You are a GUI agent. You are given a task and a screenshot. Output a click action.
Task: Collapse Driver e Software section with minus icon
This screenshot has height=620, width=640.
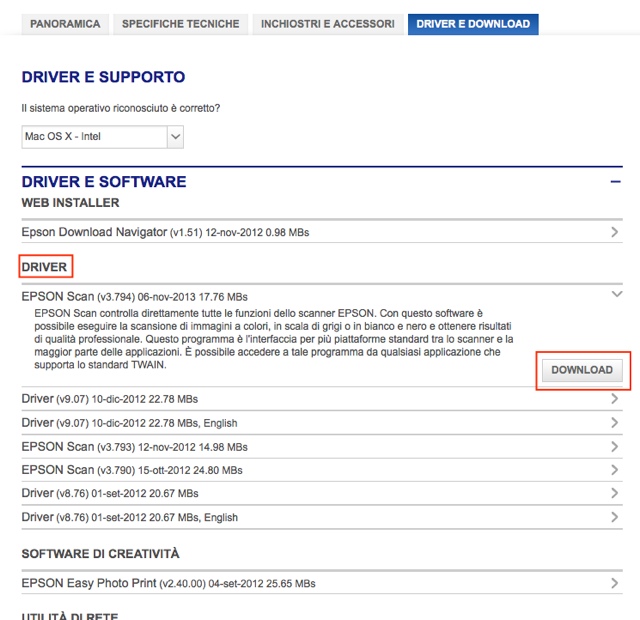pos(616,182)
